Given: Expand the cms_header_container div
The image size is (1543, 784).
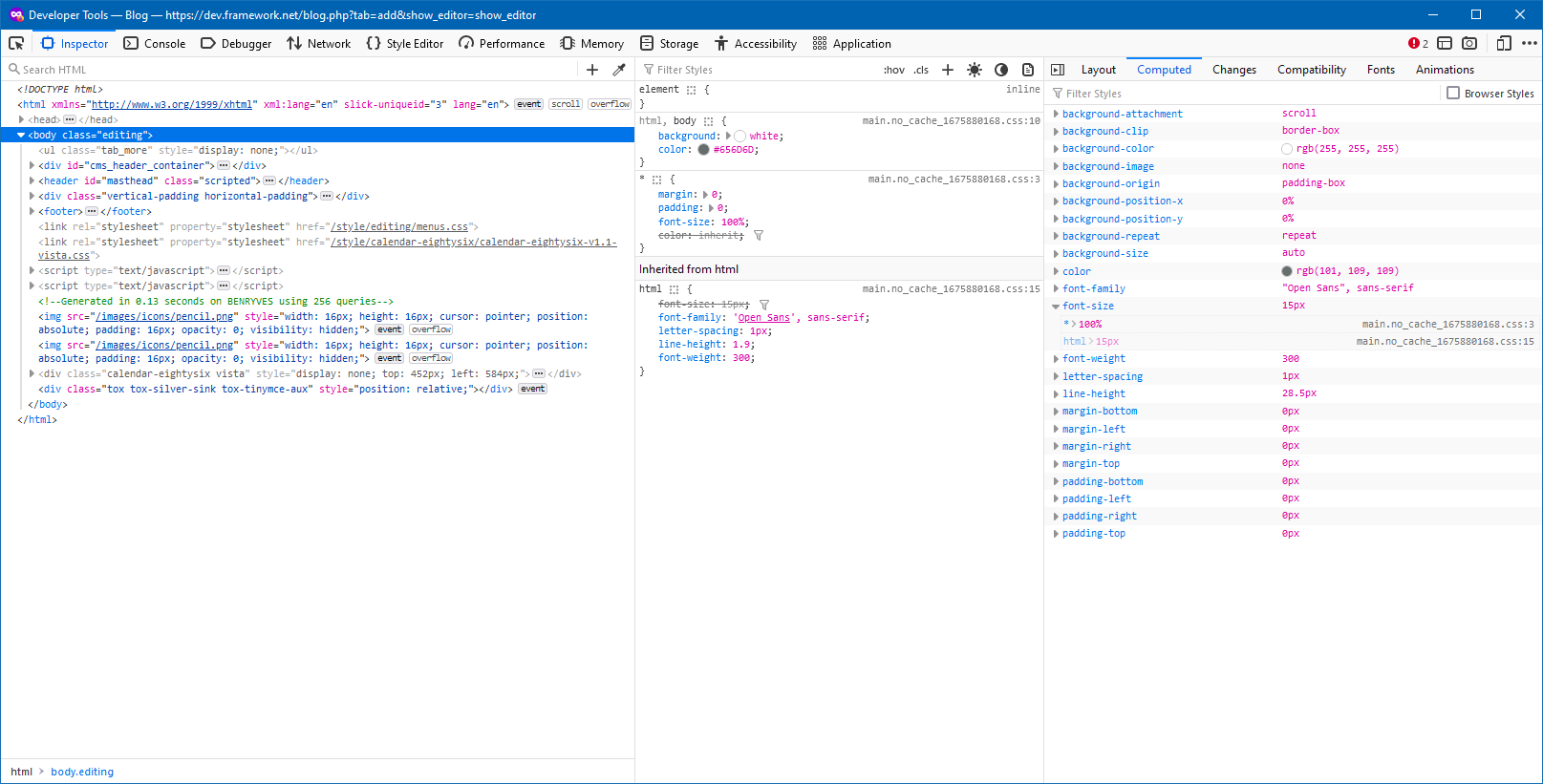Looking at the screenshot, I should (x=32, y=166).
